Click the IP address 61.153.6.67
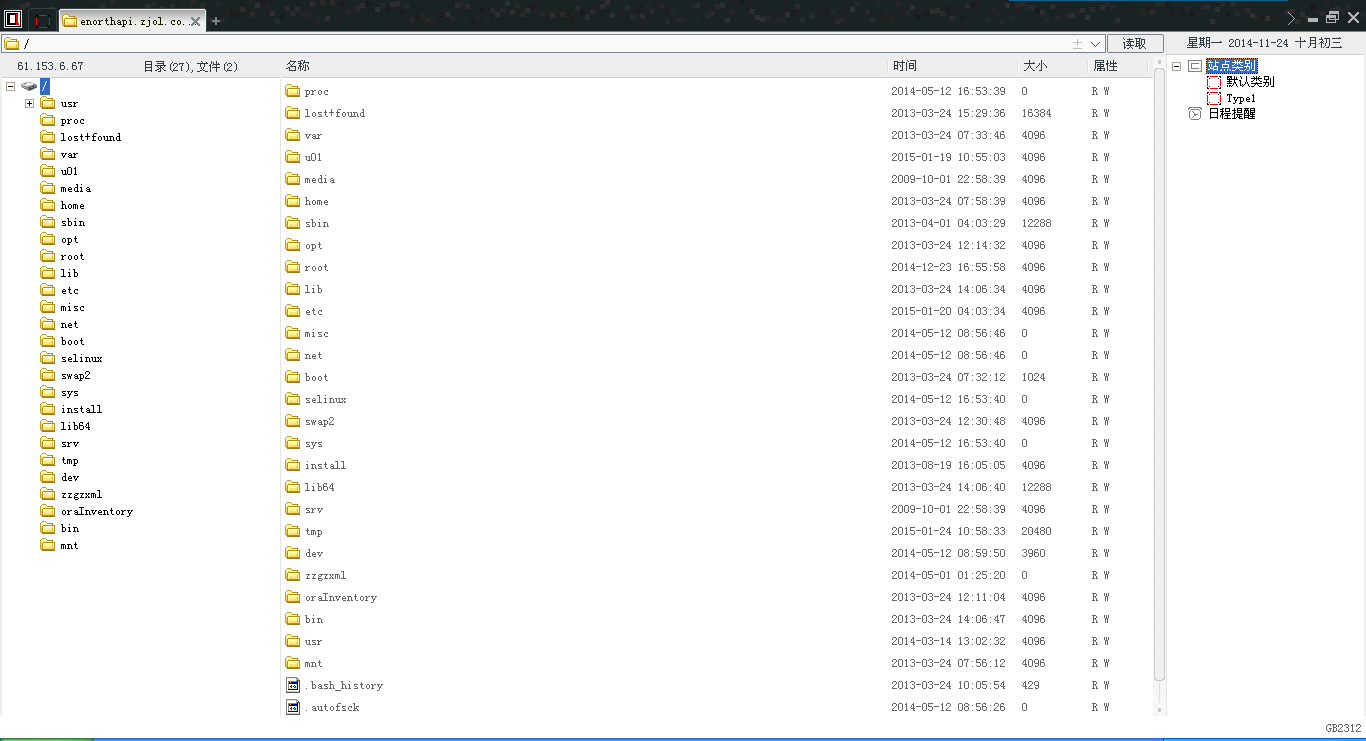Viewport: 1366px width, 741px height. [x=50, y=66]
